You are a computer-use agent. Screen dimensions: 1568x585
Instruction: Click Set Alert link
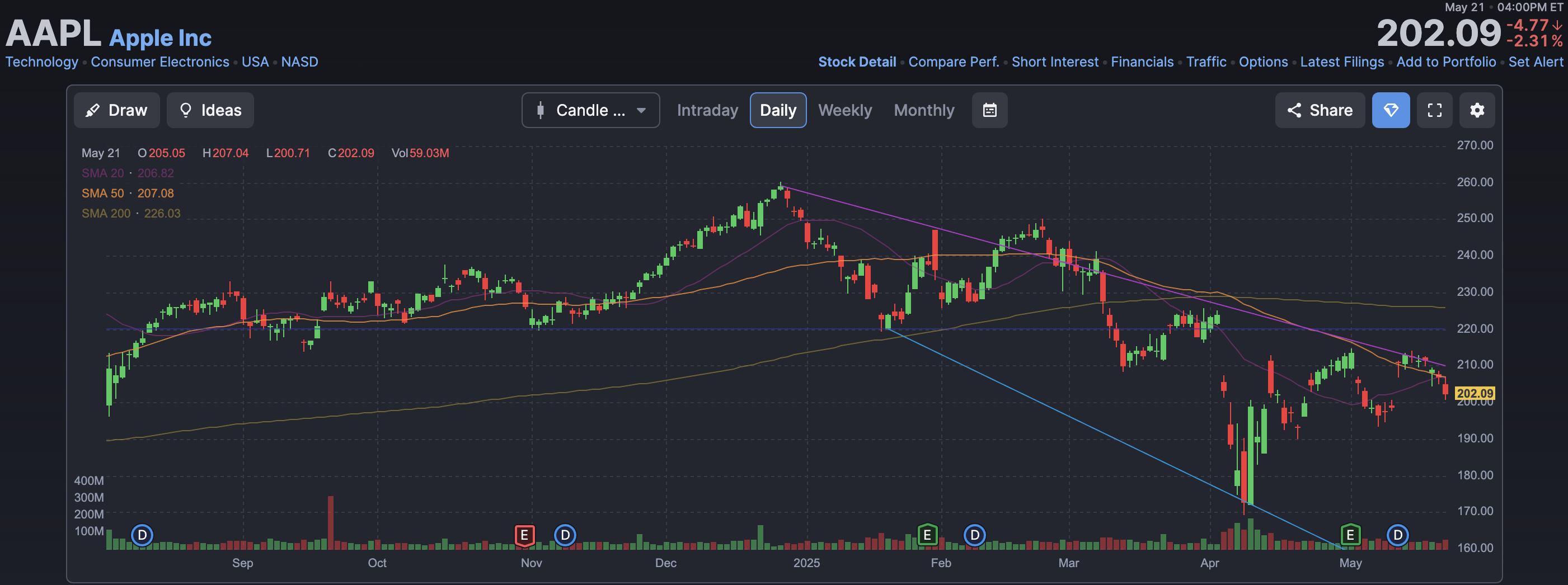[x=1535, y=62]
